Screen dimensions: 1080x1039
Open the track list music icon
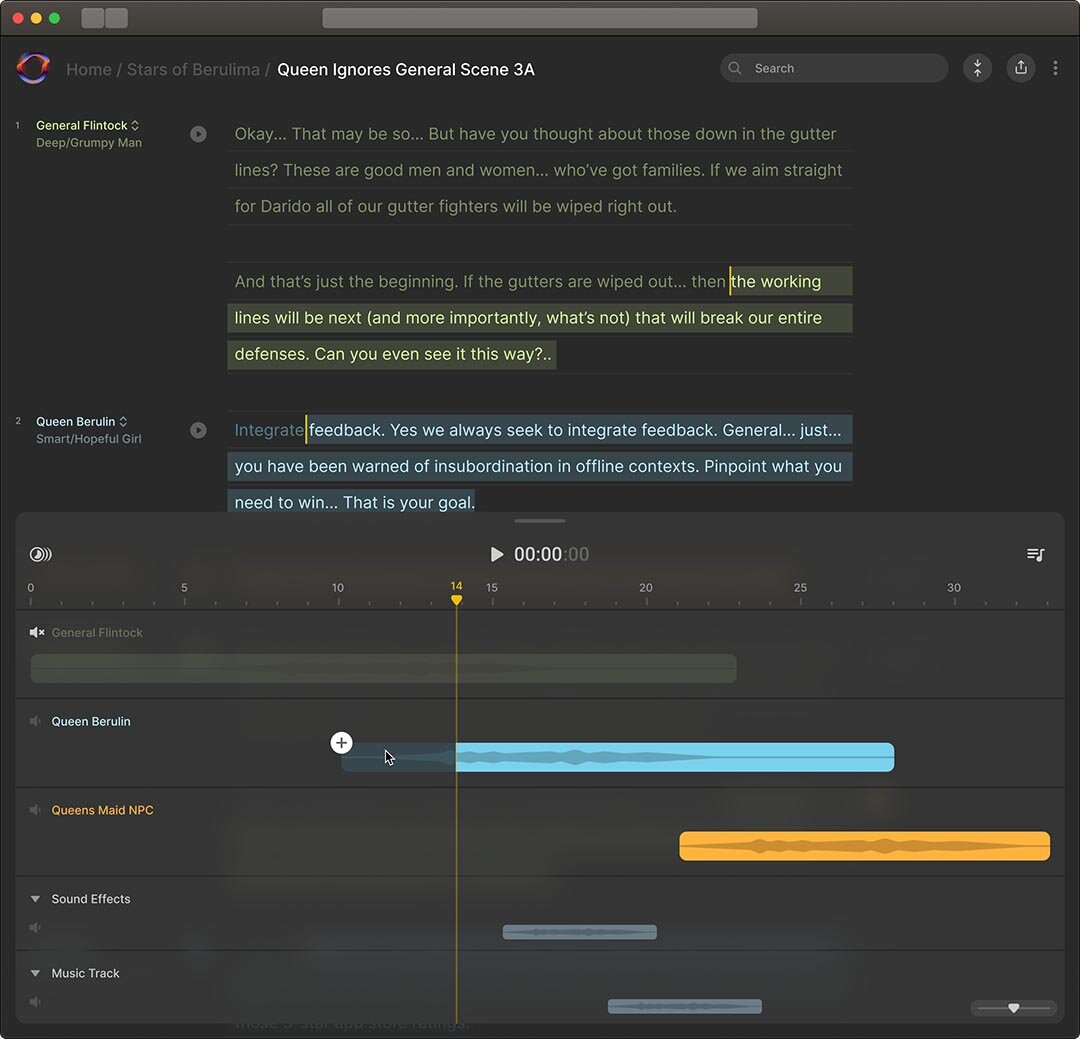[x=1036, y=554]
